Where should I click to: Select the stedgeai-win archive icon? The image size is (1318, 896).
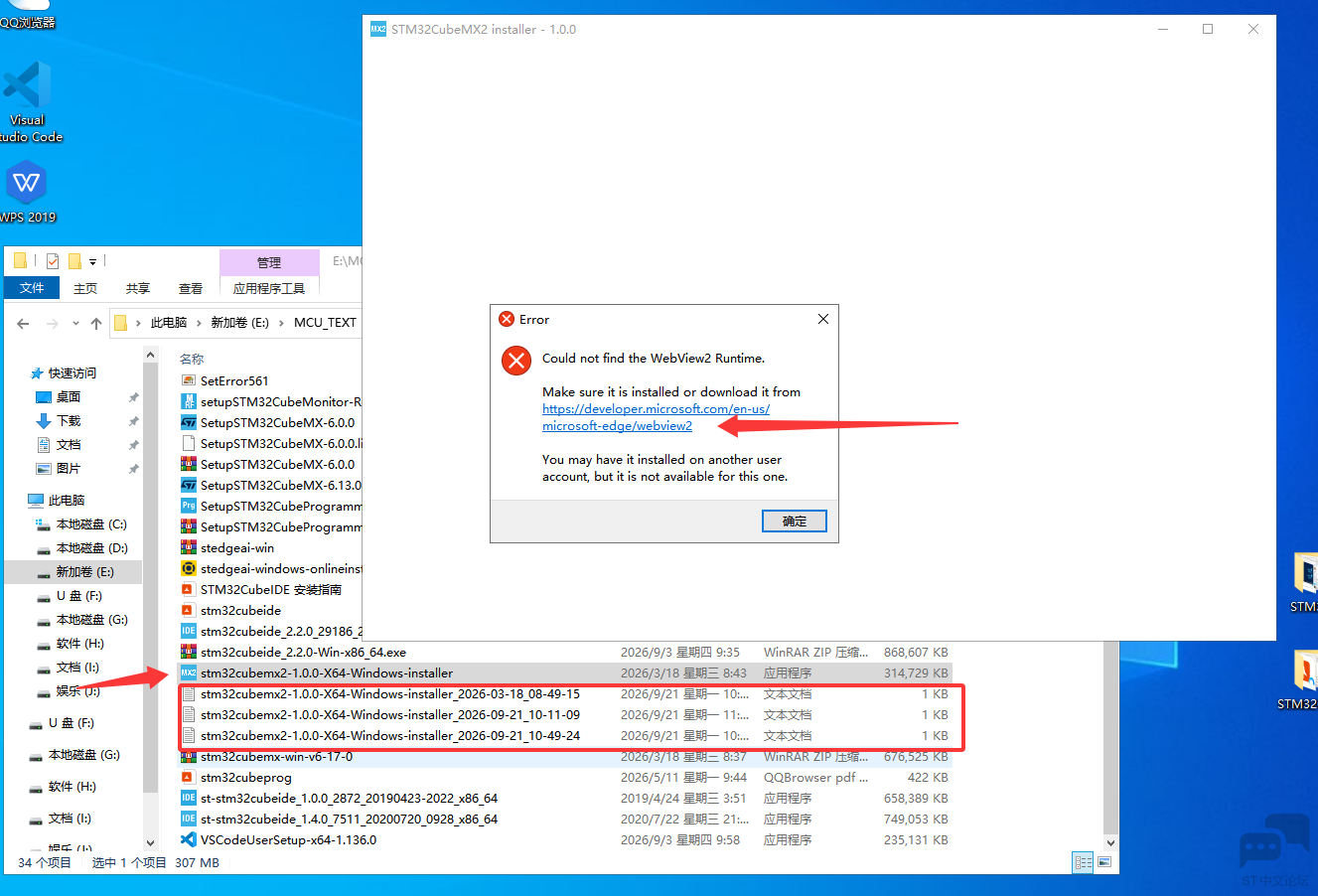click(189, 547)
